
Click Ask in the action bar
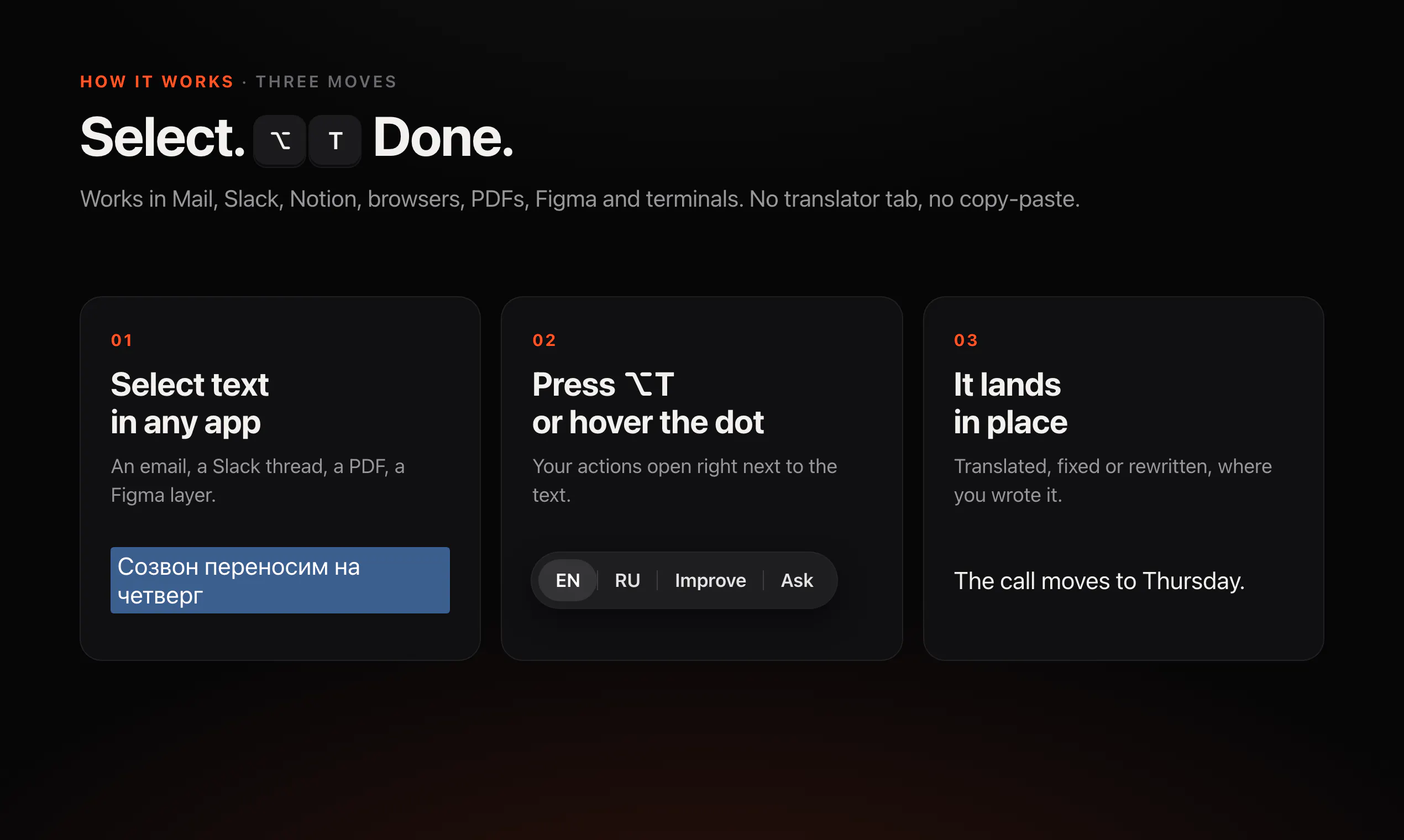pos(797,580)
